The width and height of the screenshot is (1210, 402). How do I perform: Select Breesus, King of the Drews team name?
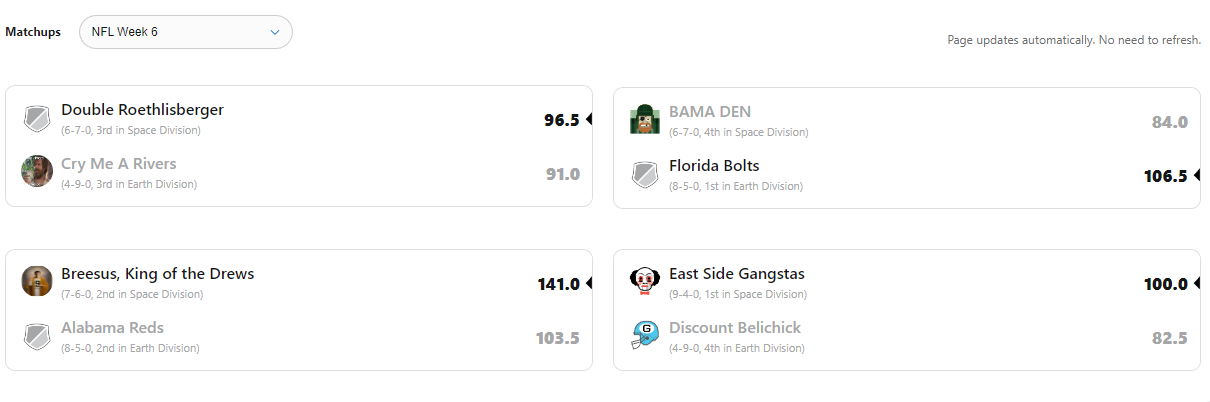click(x=157, y=274)
